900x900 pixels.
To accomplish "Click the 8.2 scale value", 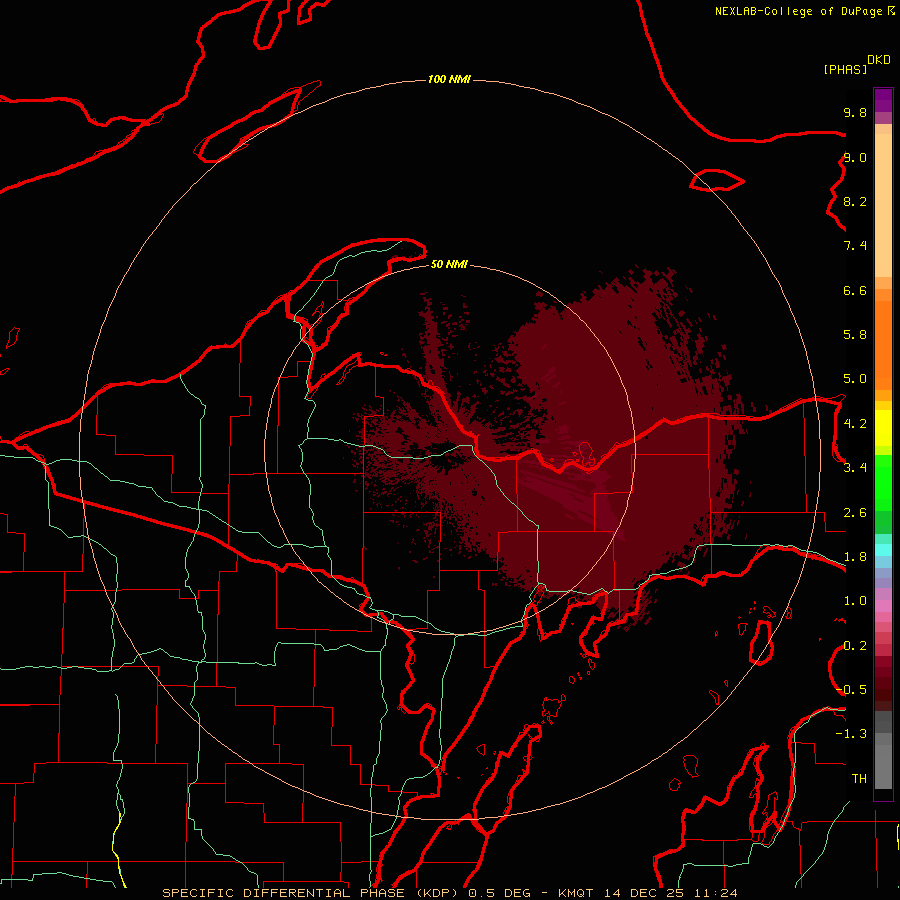I will click(x=855, y=201).
